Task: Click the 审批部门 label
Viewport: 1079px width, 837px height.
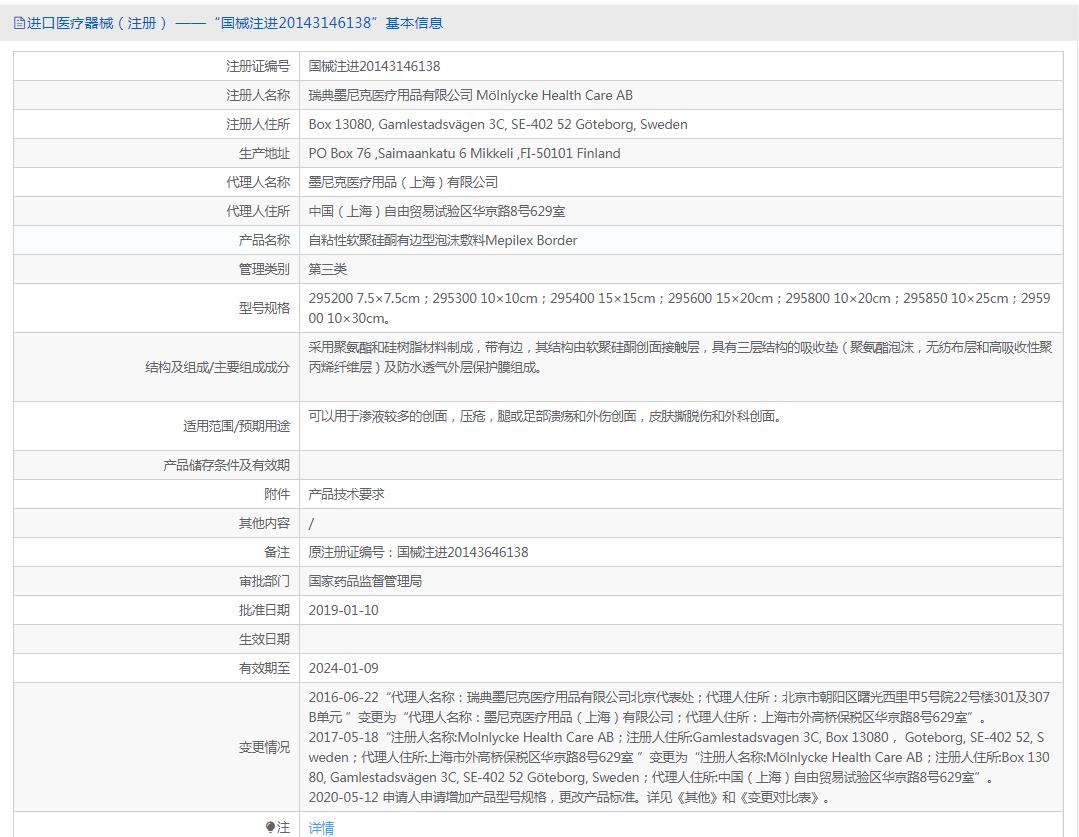Action: tap(264, 580)
